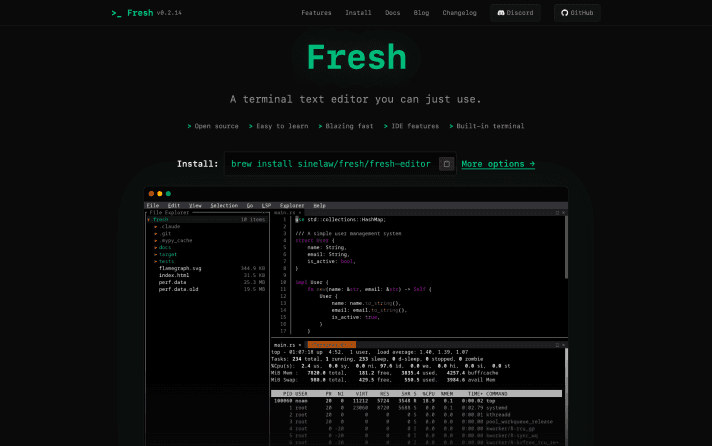Image resolution: width=712 pixels, height=446 pixels.
Task: Click the main.rs tab in upper pane
Action: pyautogui.click(x=284, y=213)
